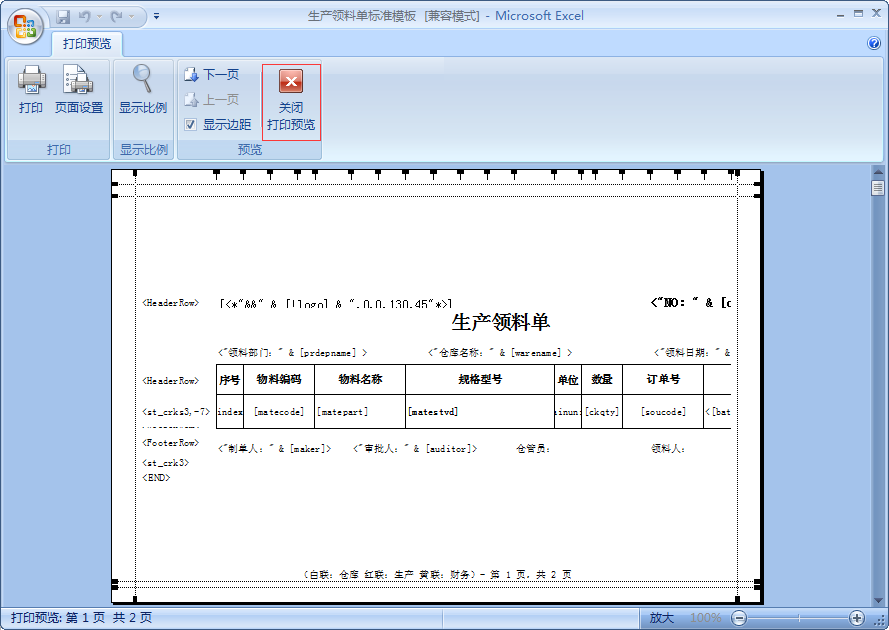
Task: Click the 放大 label in status bar
Action: point(662,618)
